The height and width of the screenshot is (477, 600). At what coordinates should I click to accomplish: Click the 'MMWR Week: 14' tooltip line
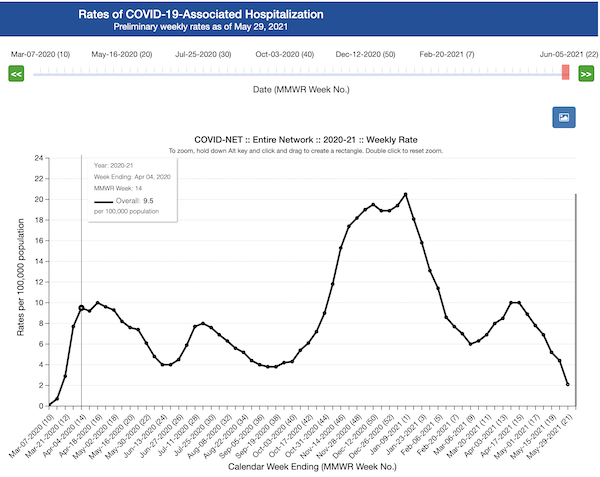(118, 188)
